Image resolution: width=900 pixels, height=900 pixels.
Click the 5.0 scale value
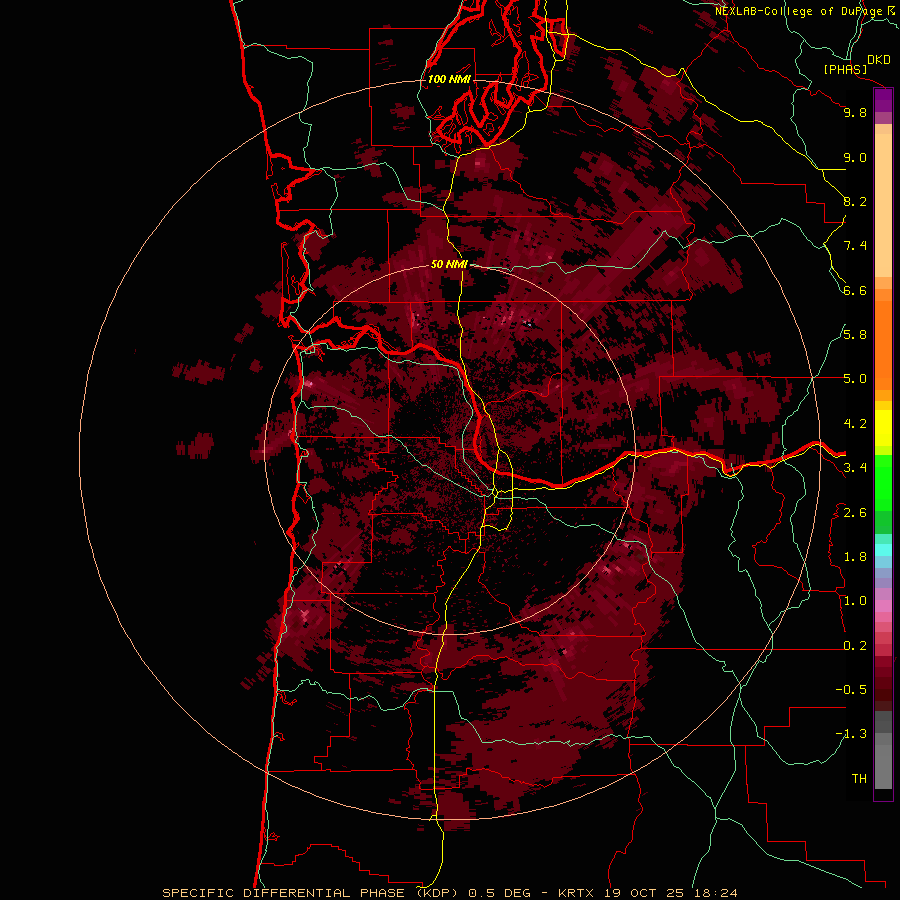(855, 379)
